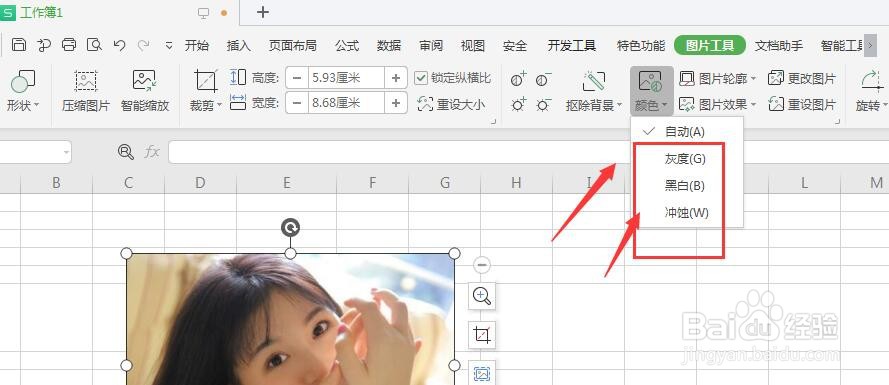Screen dimensions: 889x385
Task: Open the 形状 shape dropdown
Action: click(x=23, y=91)
